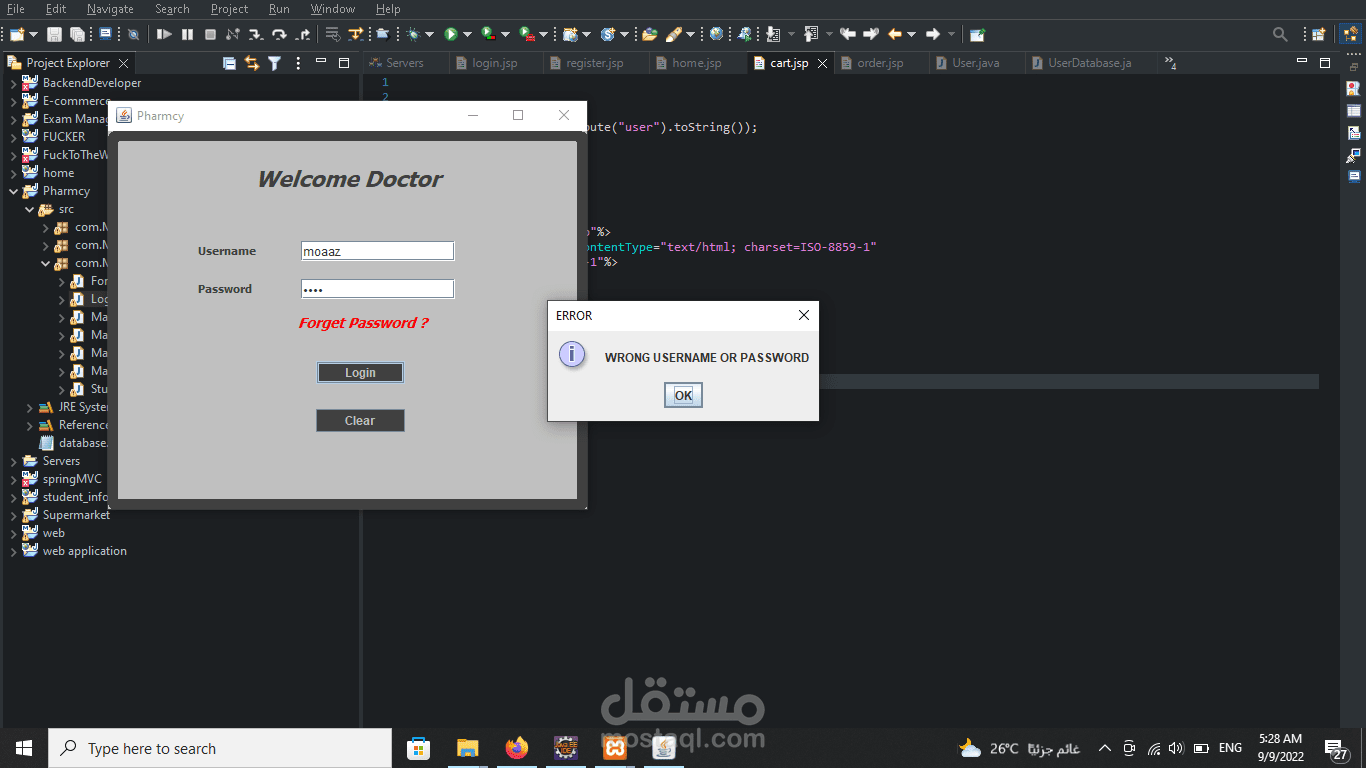The height and width of the screenshot is (768, 1366).
Task: Click the Terminate debug icon
Action: 210,34
